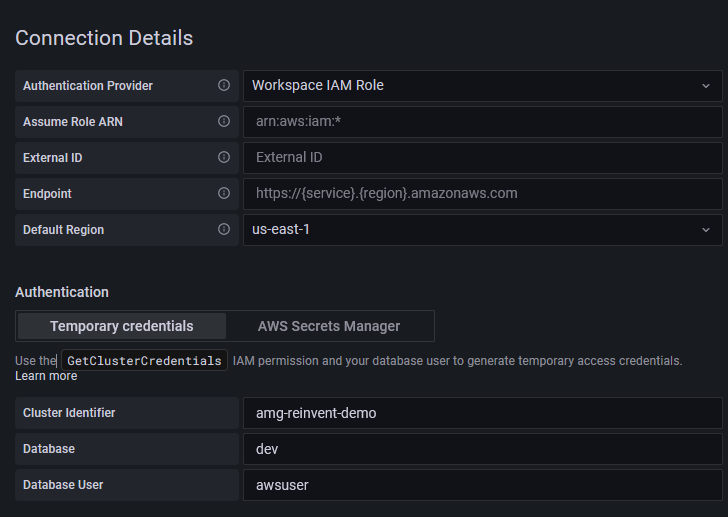The image size is (728, 517).
Task: Click the Database field containing dev
Action: pos(482,449)
